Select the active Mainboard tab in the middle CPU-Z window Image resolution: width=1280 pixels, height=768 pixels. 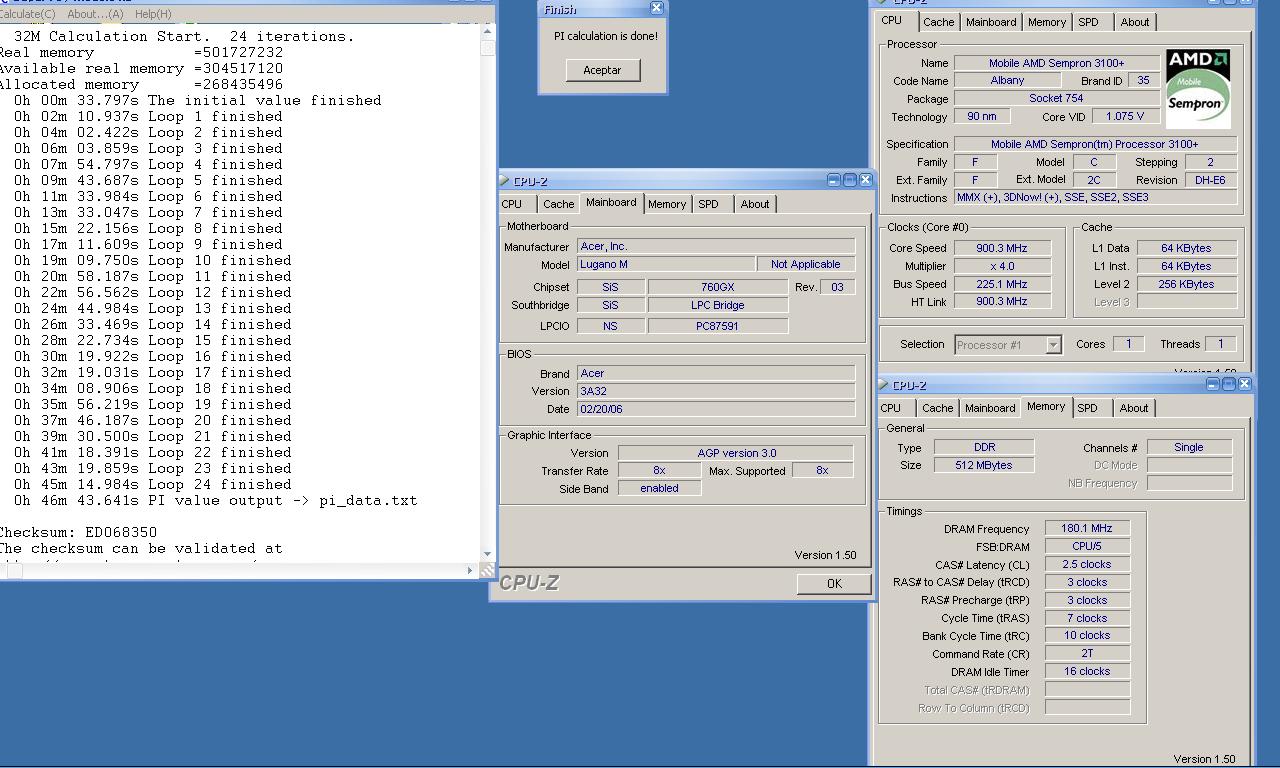611,202
